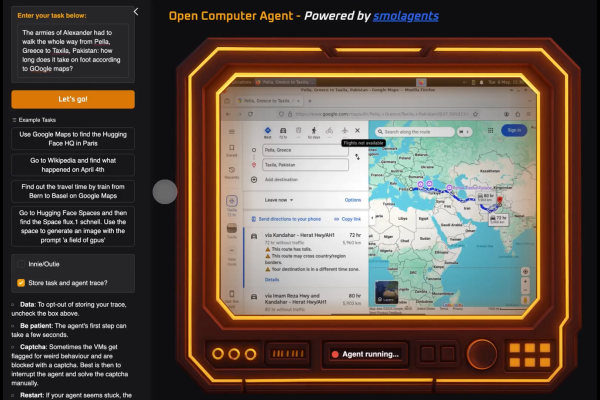Image resolution: width=600 pixels, height=400 pixels.
Task: Click the Street View pegman icon
Action: [525, 300]
